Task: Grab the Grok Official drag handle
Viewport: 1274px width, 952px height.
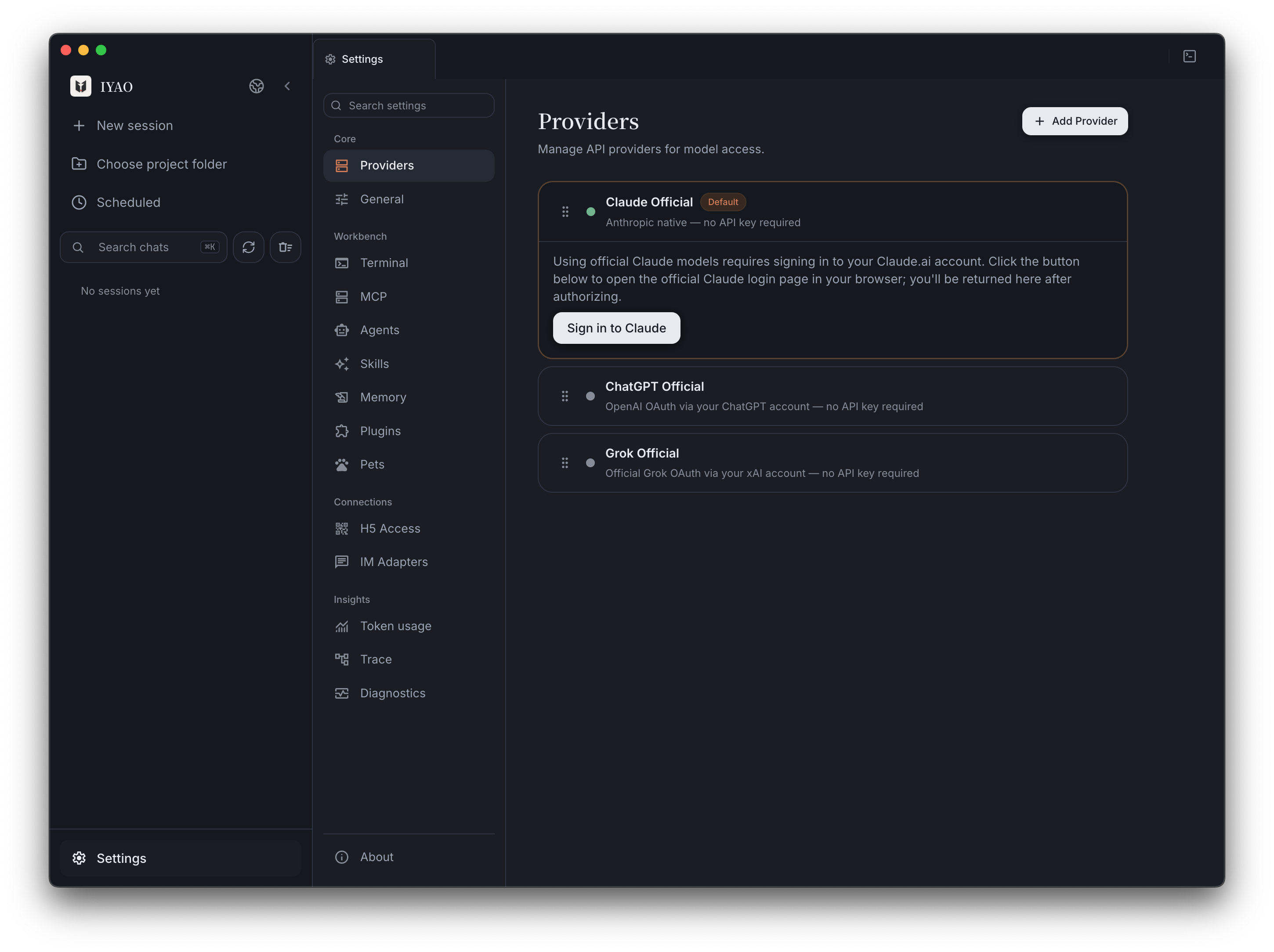Action: point(565,463)
